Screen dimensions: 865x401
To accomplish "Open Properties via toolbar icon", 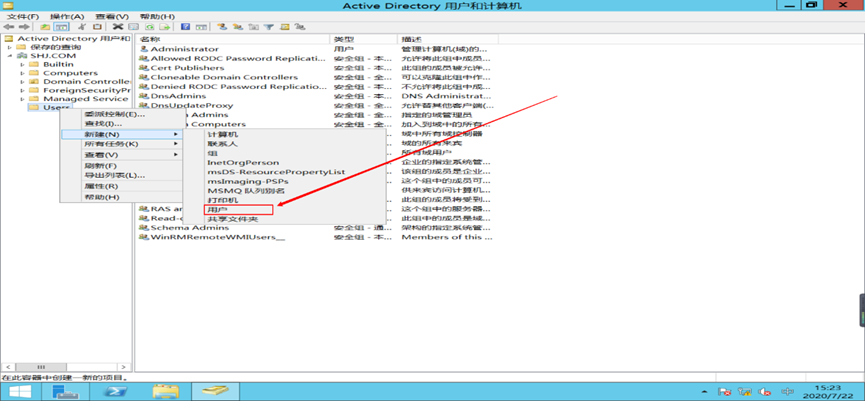I will point(133,26).
